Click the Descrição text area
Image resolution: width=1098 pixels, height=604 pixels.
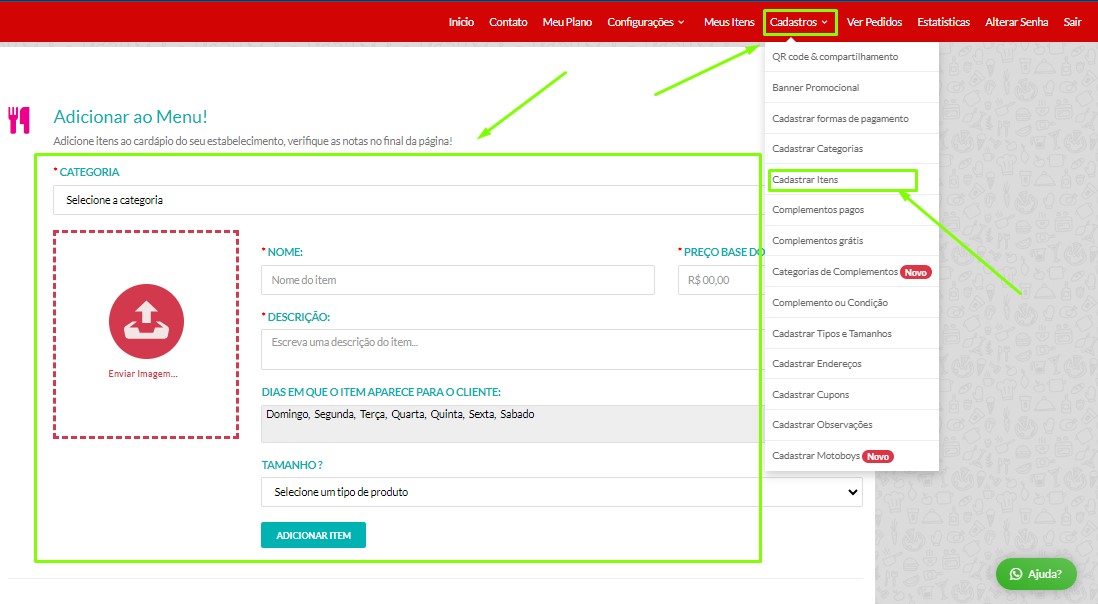[510, 349]
